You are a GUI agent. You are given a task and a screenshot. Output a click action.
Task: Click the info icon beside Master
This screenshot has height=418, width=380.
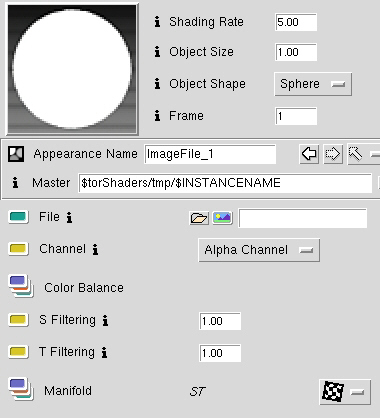point(15,183)
